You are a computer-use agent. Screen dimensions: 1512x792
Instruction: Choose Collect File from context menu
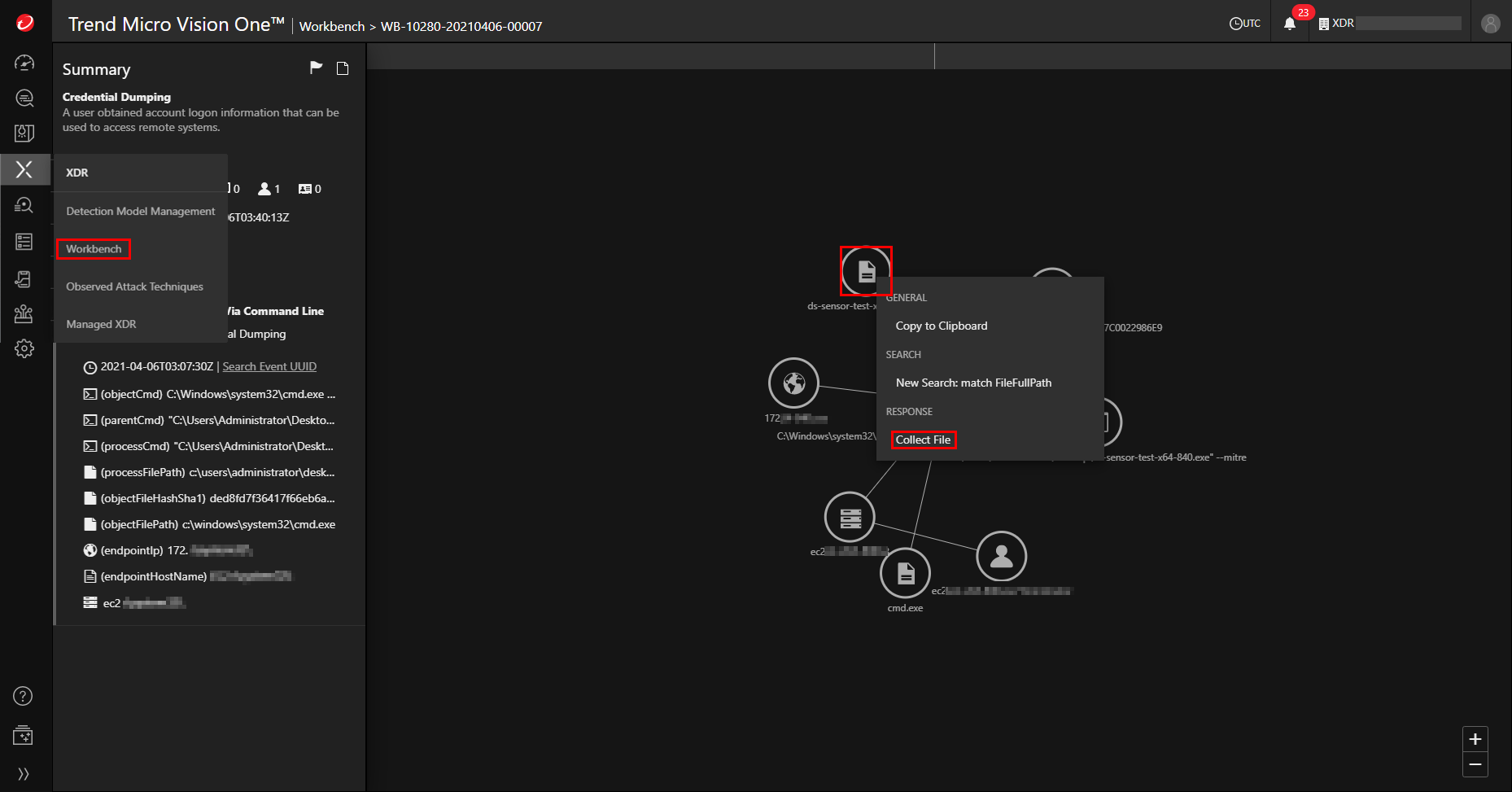[x=923, y=440]
